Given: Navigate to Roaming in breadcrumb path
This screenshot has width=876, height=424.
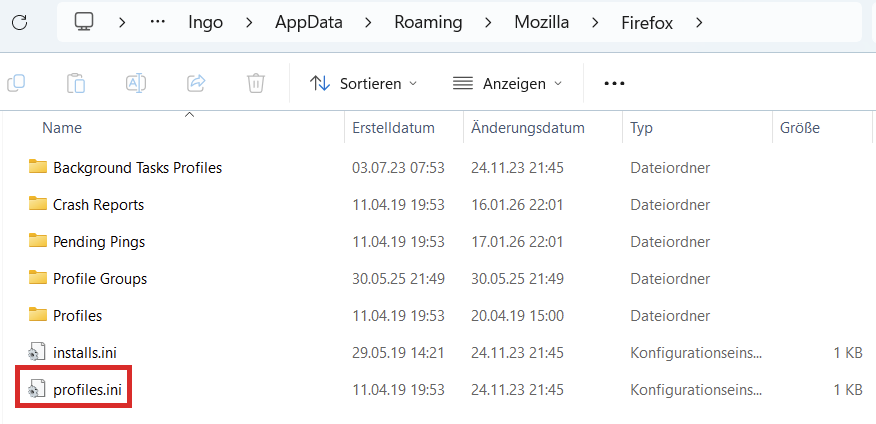Looking at the screenshot, I should (x=427, y=21).
